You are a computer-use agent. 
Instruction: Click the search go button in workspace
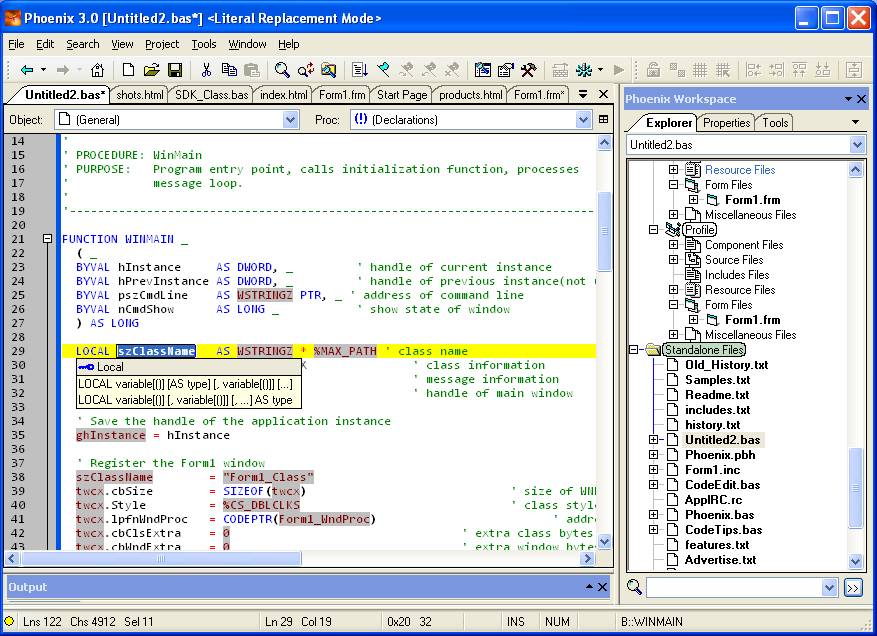[x=852, y=588]
